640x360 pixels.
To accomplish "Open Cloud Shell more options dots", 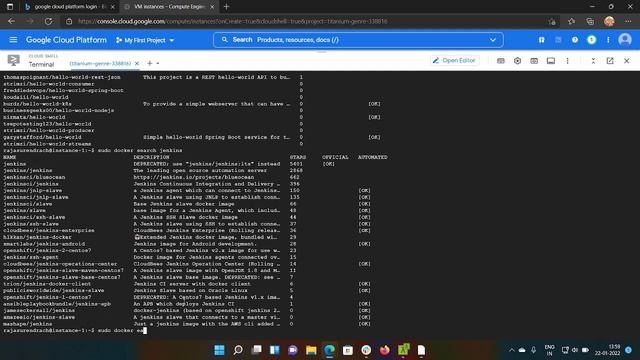I will click(x=567, y=61).
